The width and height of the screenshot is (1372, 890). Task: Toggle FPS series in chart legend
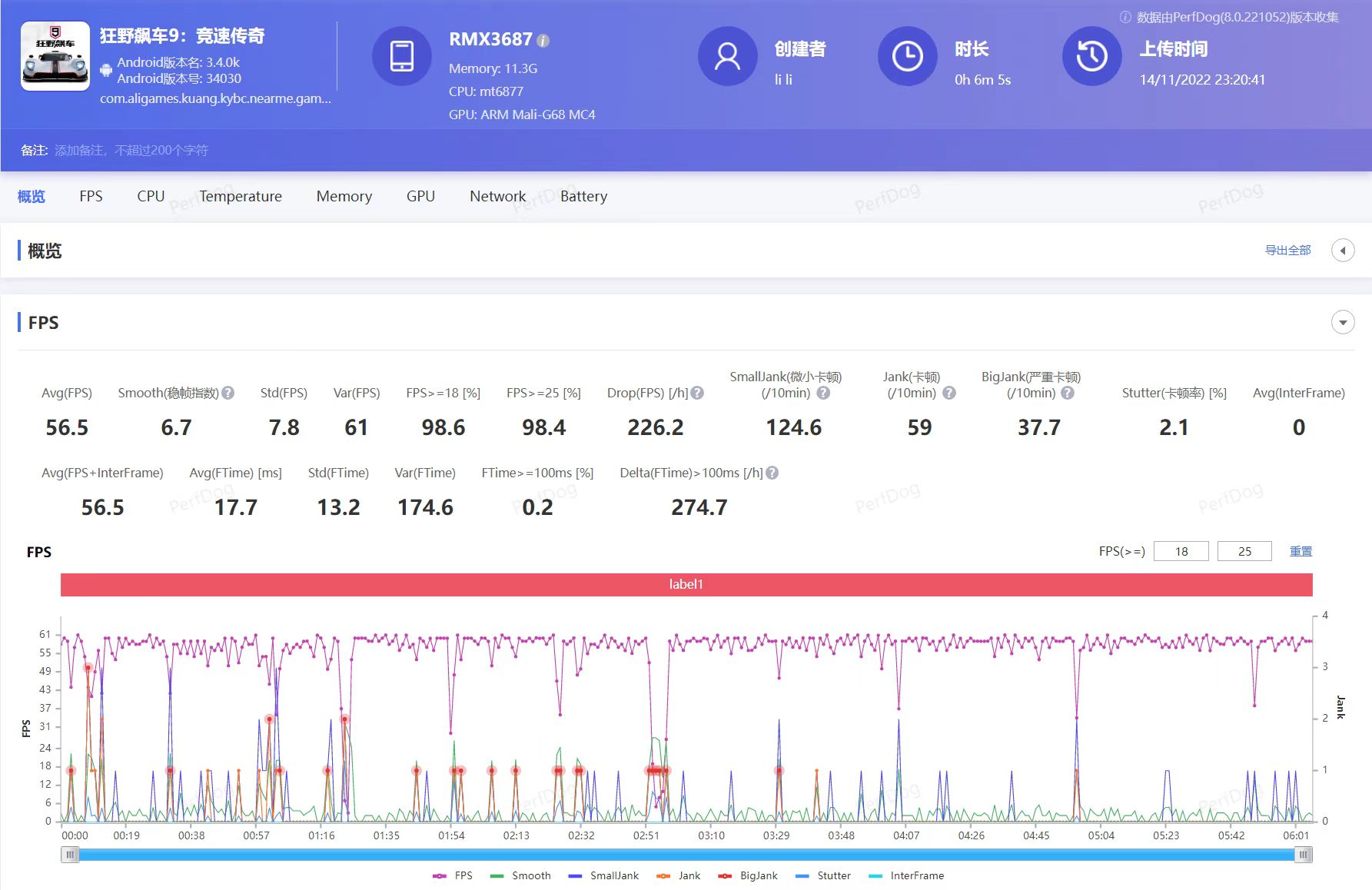[x=453, y=875]
